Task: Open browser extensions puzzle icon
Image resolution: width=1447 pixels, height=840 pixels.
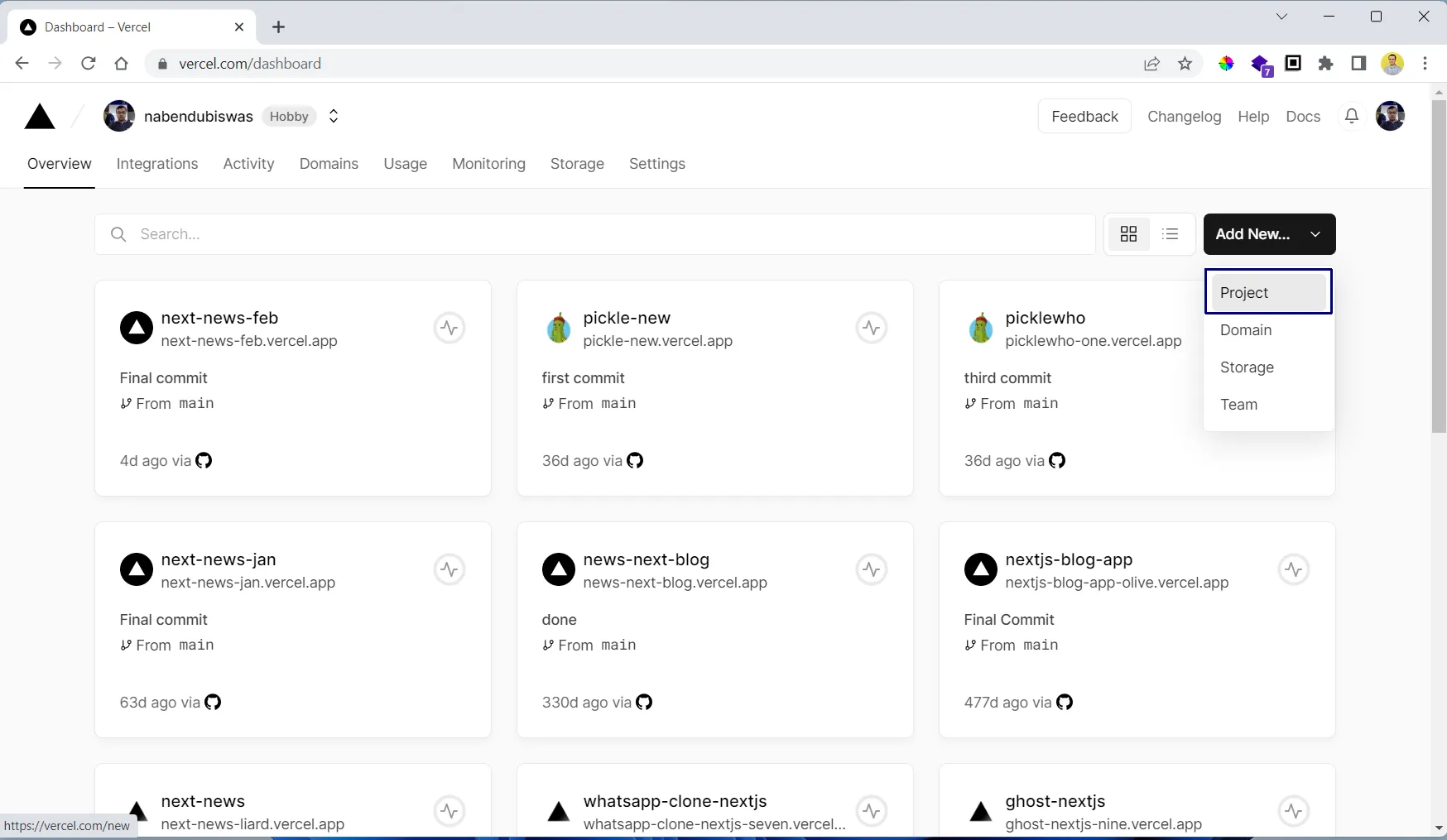Action: (x=1326, y=64)
